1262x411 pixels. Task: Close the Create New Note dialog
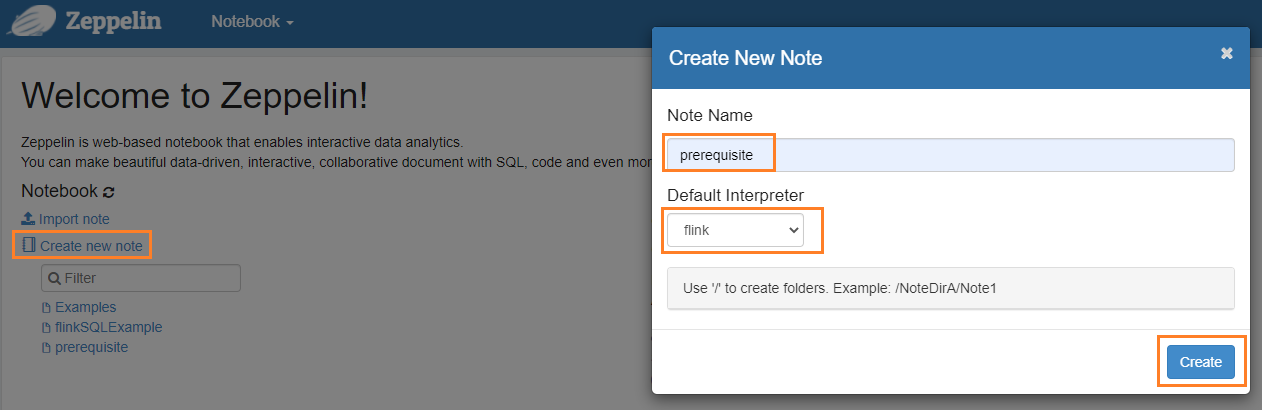[1227, 54]
